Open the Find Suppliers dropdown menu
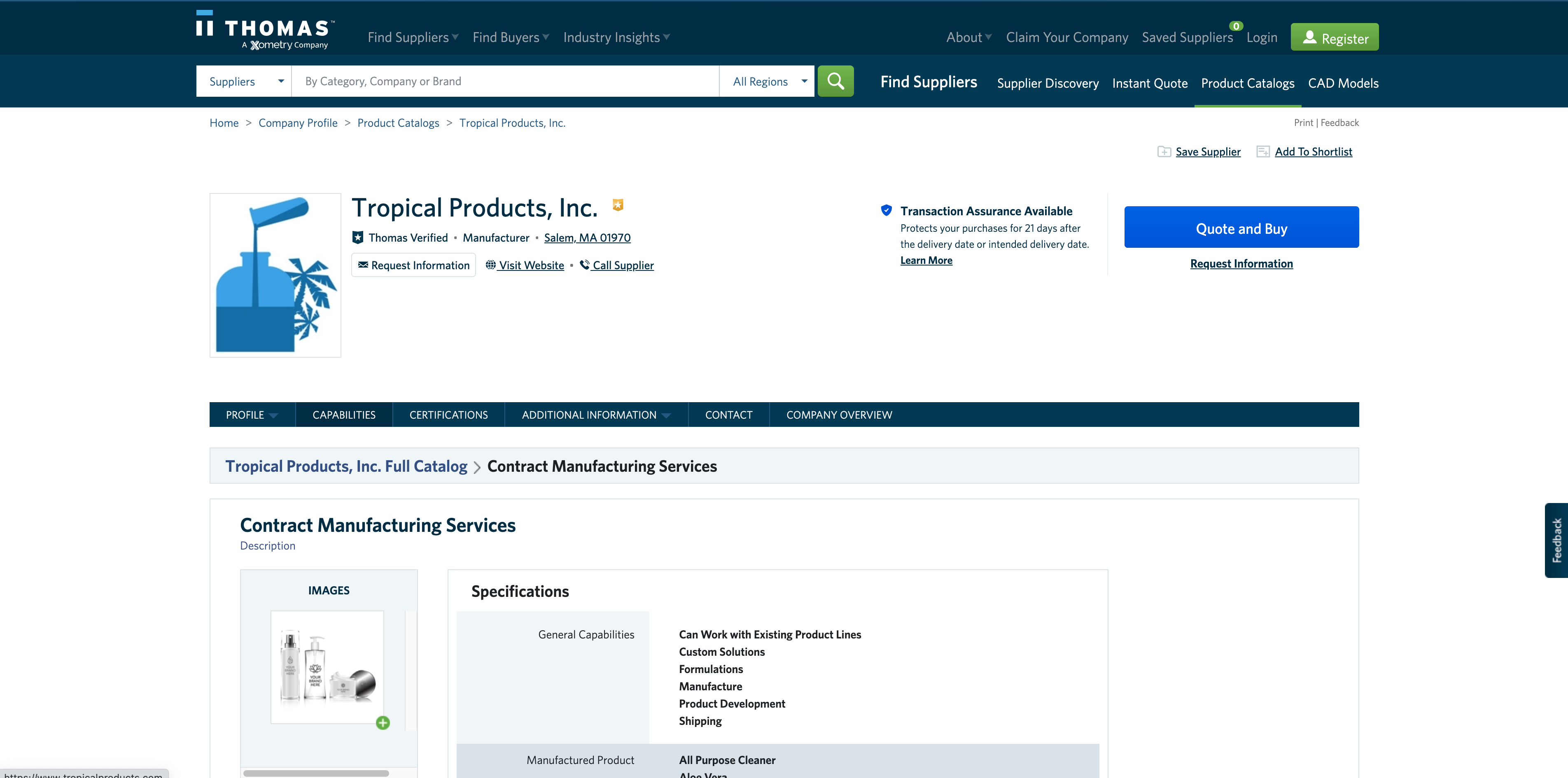 413,37
